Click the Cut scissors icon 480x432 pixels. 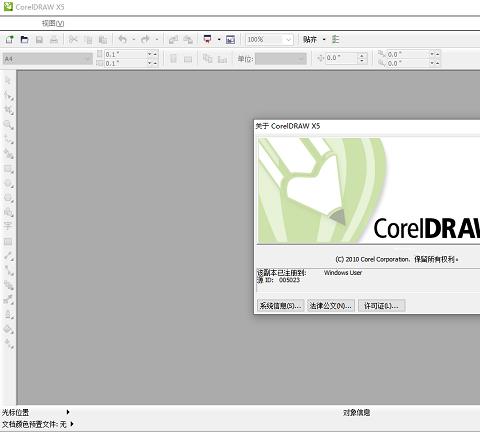pyautogui.click(x=73, y=40)
